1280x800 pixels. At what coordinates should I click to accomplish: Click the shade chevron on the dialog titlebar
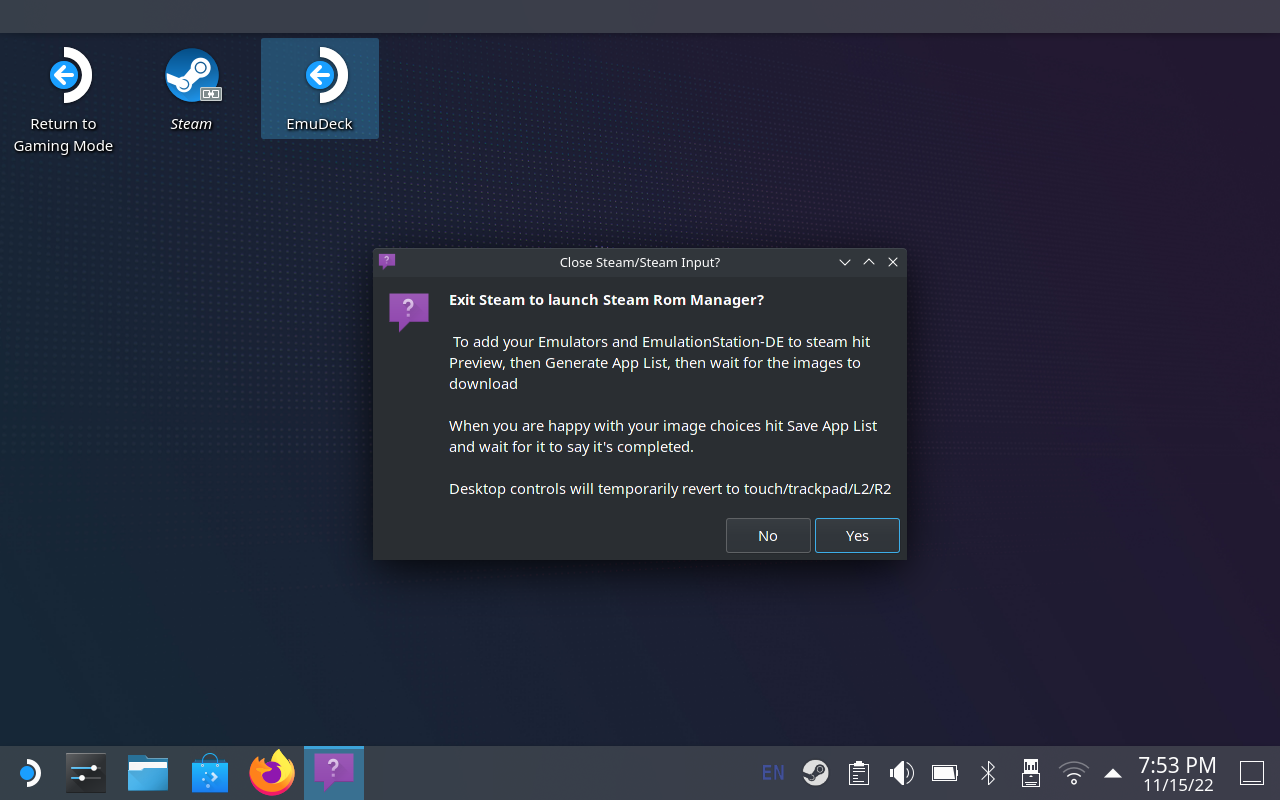point(845,262)
